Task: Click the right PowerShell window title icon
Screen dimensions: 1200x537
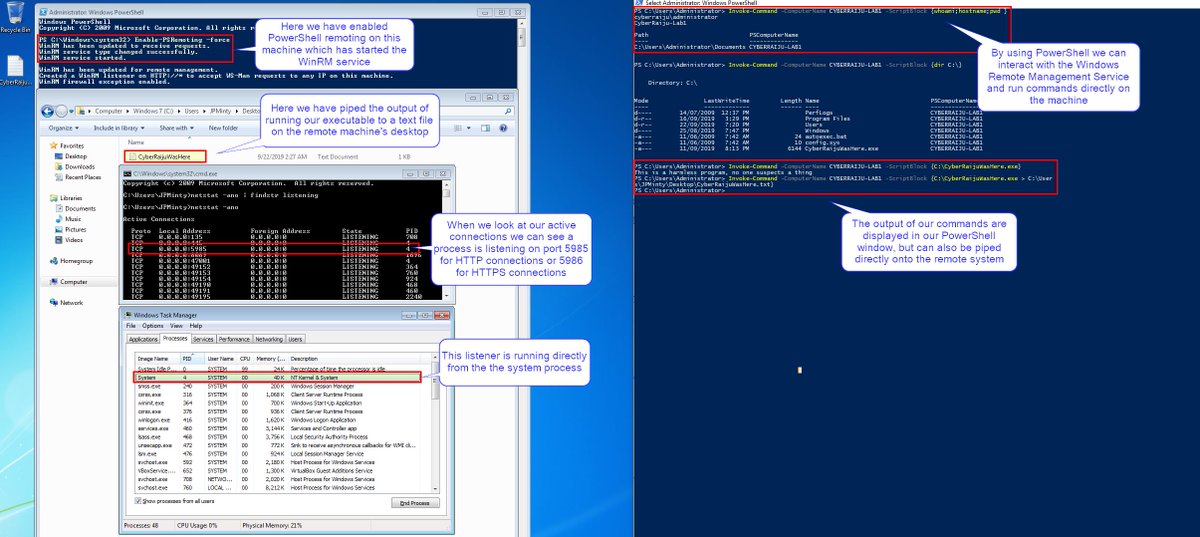Action: [x=639, y=3]
